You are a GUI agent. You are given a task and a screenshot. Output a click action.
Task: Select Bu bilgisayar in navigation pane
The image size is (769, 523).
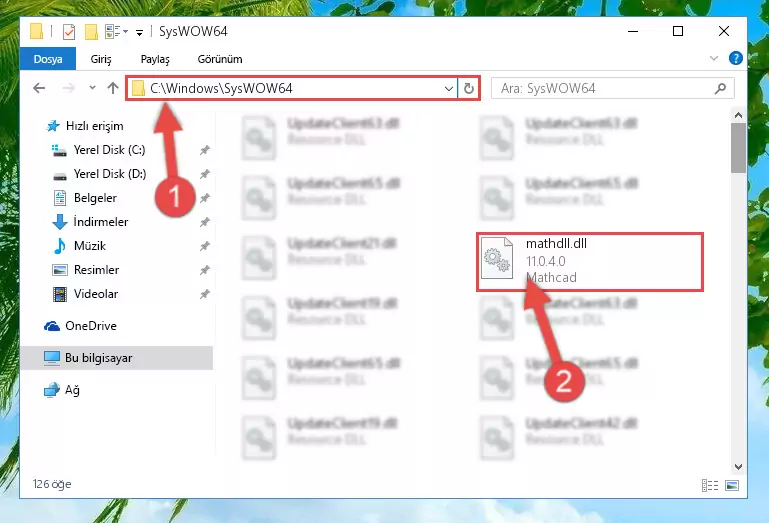click(117, 358)
